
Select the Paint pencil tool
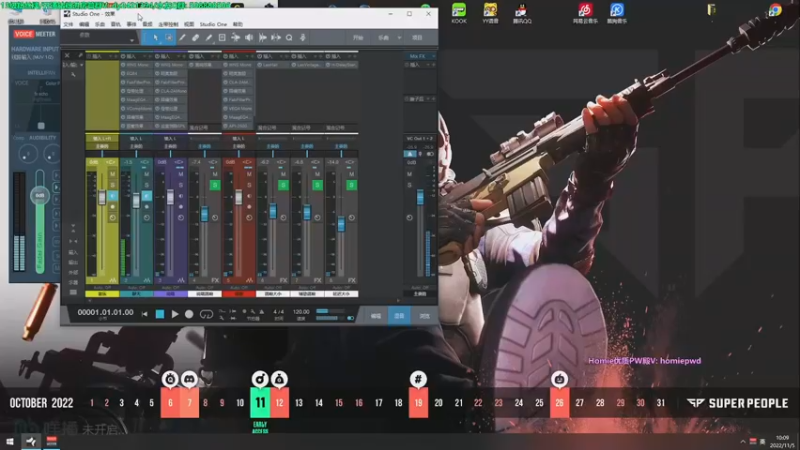(209, 38)
